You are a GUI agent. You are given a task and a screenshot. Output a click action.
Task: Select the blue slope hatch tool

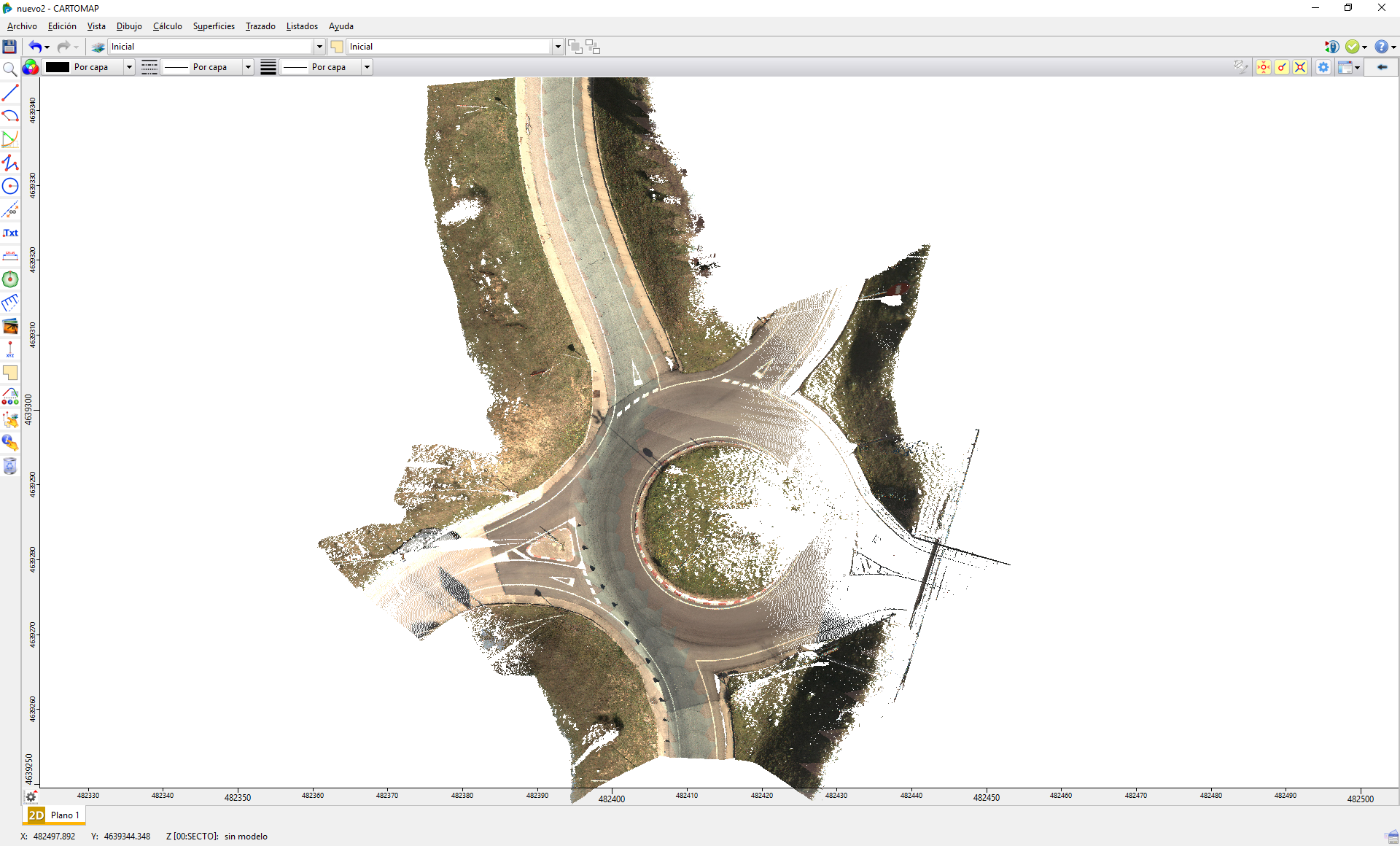click(x=10, y=303)
